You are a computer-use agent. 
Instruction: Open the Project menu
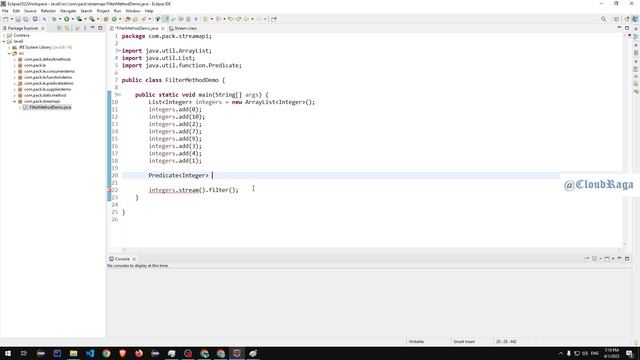point(103,11)
